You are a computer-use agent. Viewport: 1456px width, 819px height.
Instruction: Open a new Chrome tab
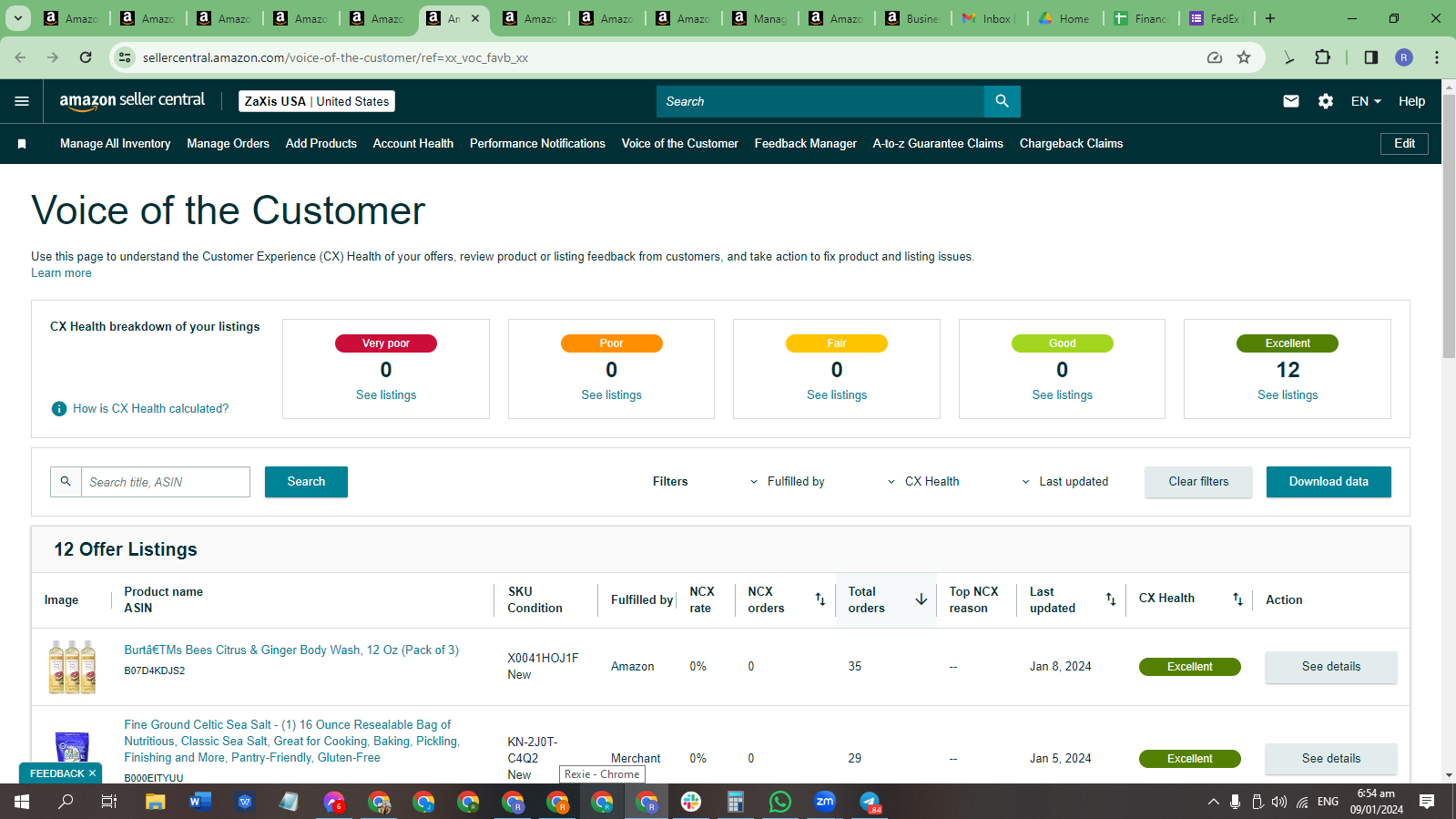pyautogui.click(x=1270, y=18)
